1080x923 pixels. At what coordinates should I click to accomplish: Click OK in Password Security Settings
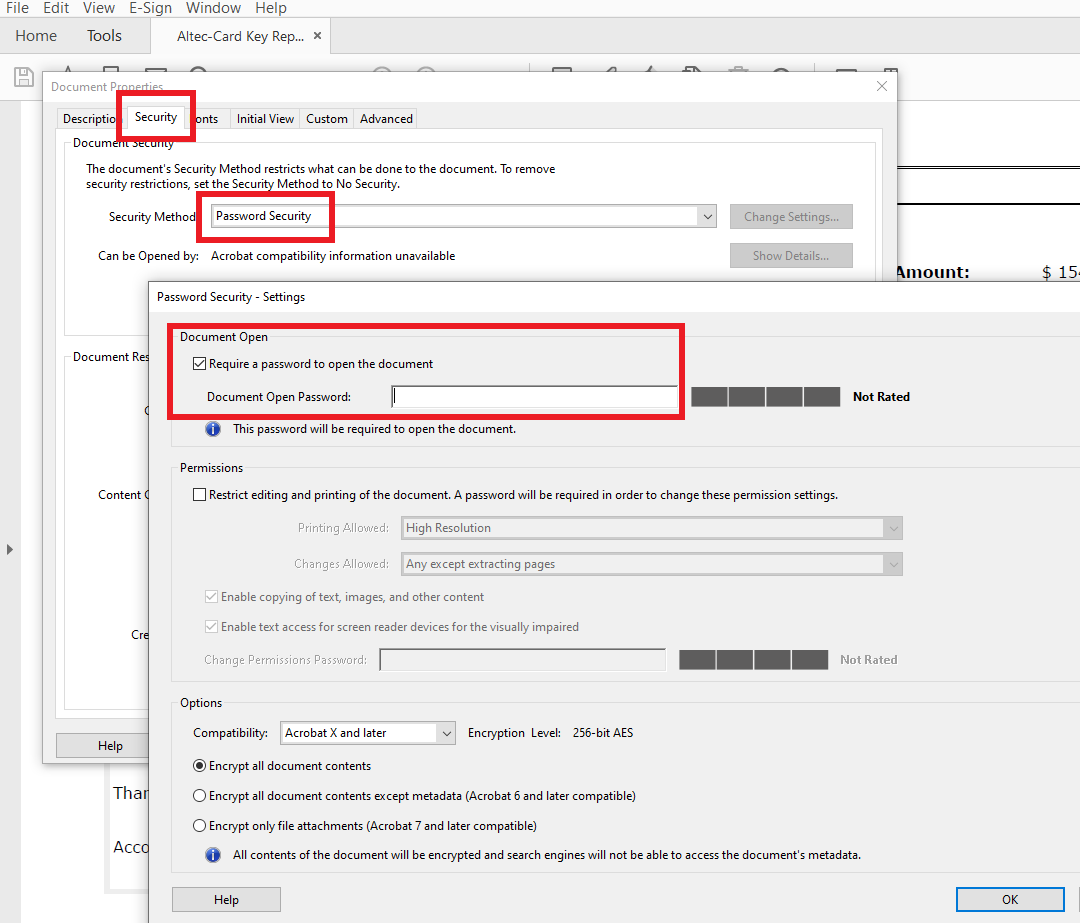1010,900
